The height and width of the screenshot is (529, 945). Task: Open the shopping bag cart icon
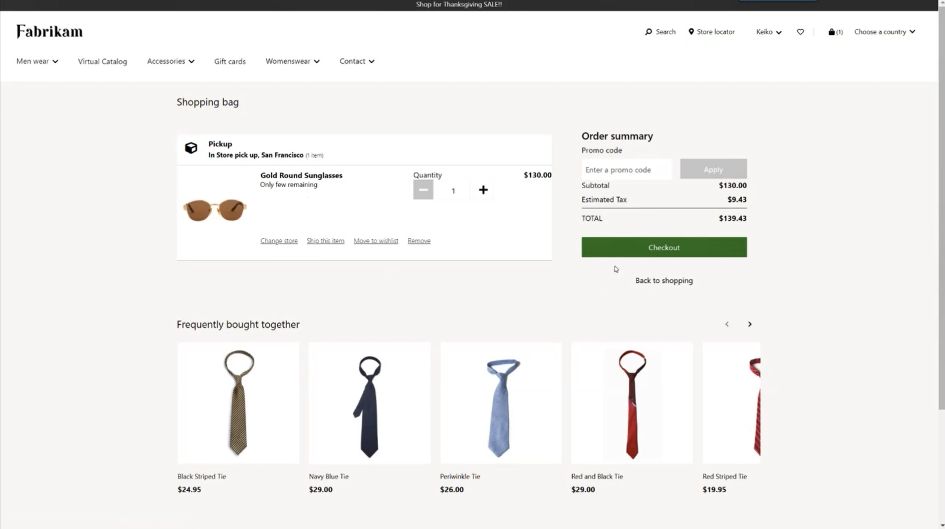coord(832,32)
